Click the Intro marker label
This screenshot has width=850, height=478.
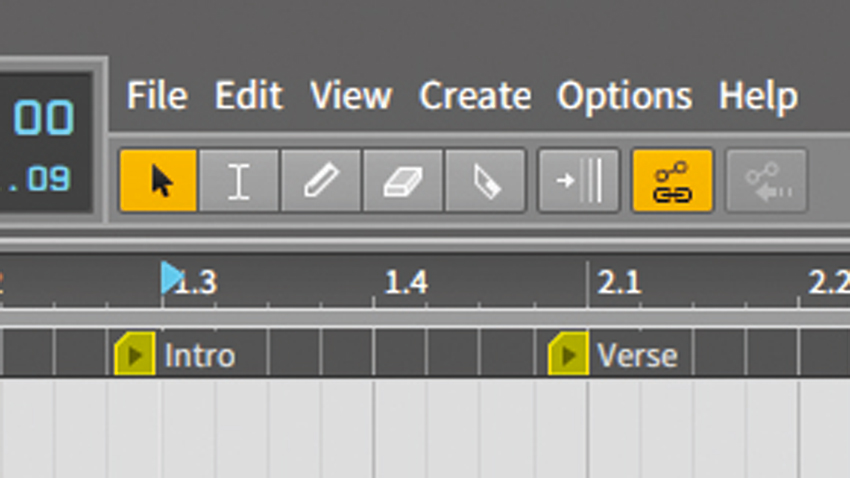pos(199,356)
